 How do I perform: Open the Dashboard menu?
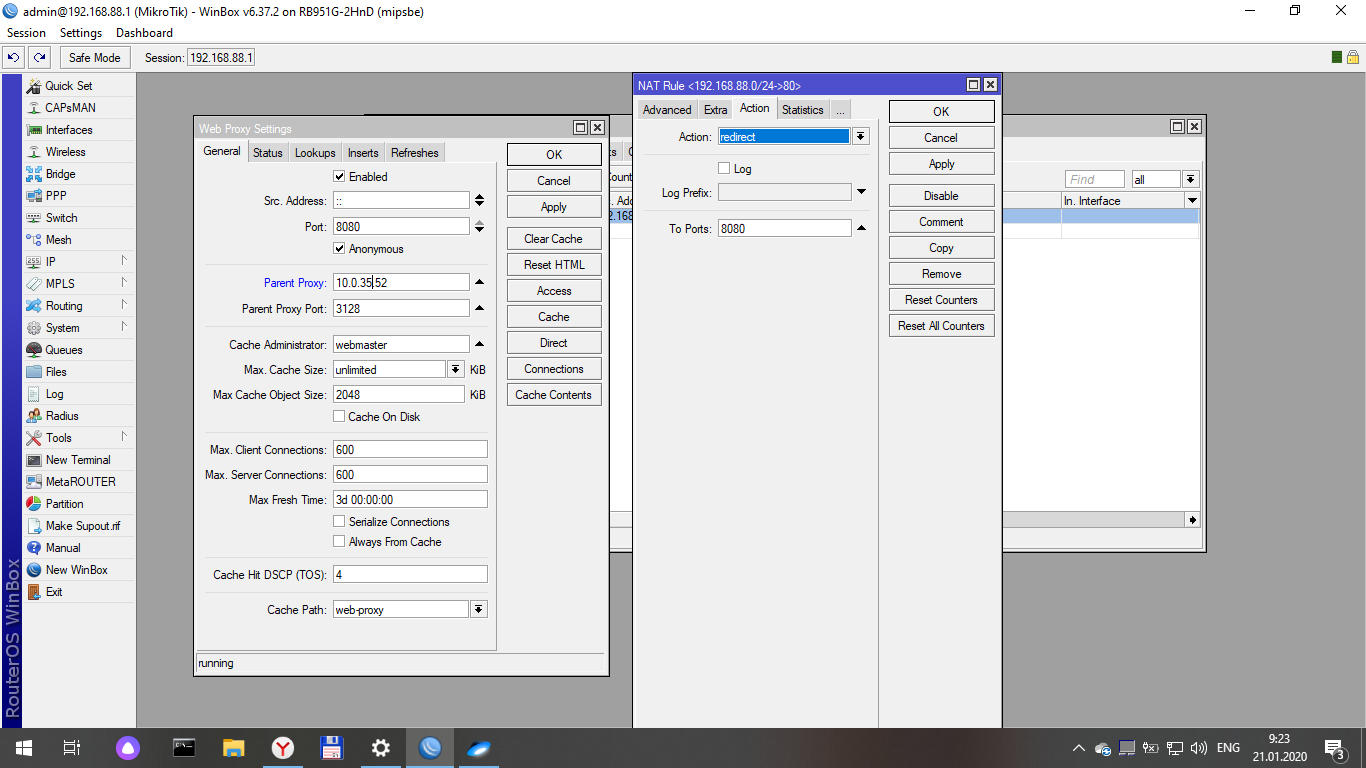pyautogui.click(x=144, y=33)
